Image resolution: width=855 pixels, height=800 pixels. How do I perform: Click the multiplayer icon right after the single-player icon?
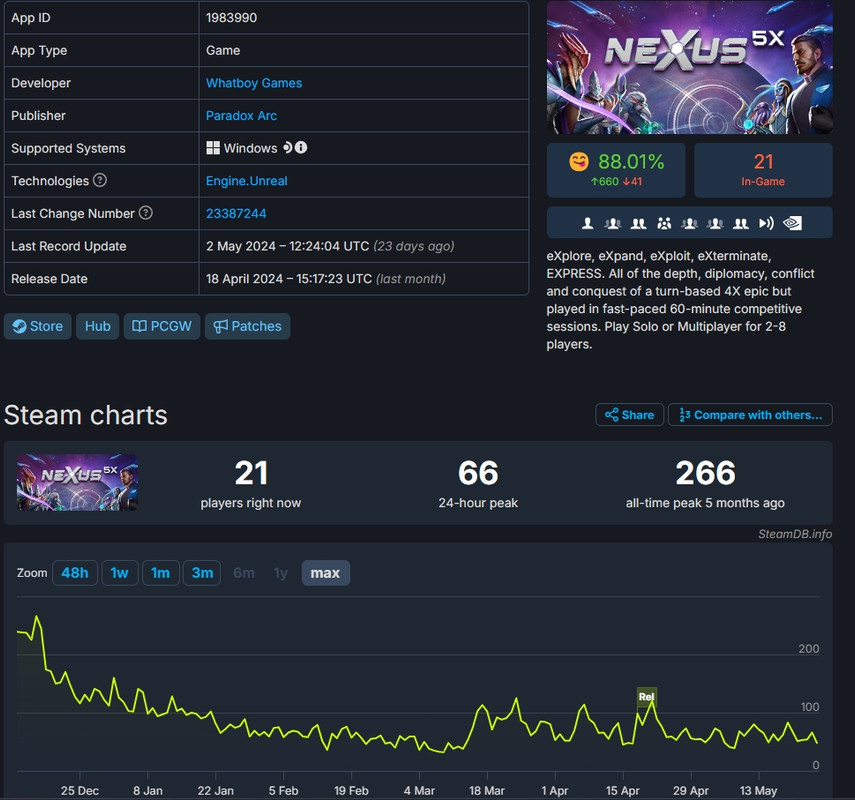coord(613,223)
